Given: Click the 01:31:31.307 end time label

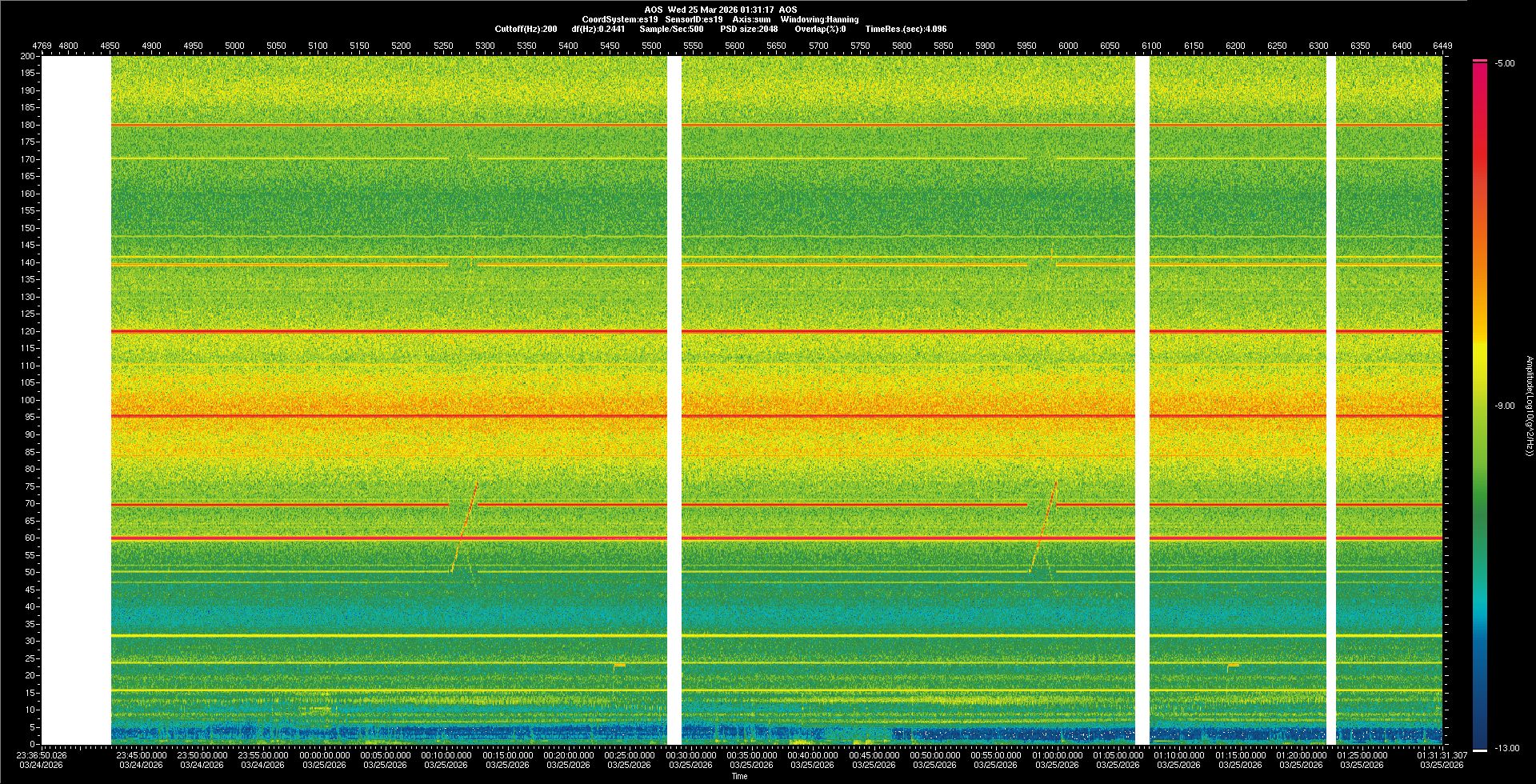Looking at the screenshot, I should click(1442, 755).
